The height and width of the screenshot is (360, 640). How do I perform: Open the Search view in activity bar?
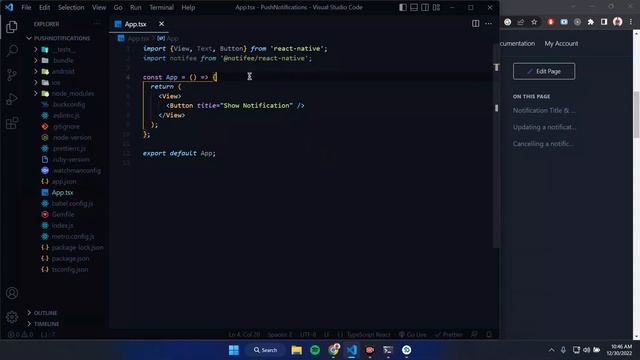[x=12, y=51]
